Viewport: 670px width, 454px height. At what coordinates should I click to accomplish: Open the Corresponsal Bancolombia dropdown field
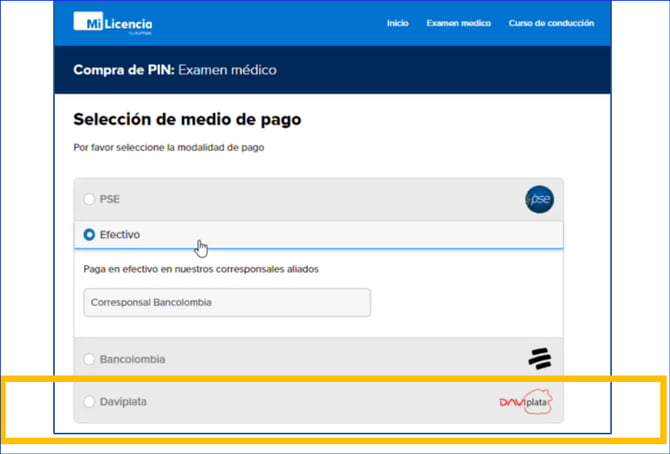(227, 302)
